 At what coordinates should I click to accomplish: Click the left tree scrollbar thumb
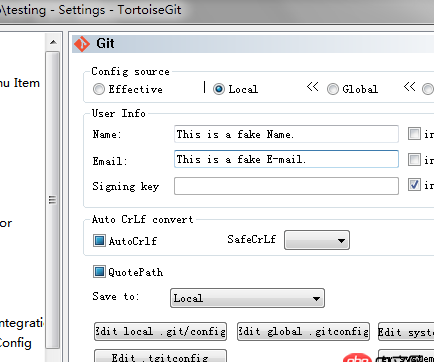(x=53, y=199)
